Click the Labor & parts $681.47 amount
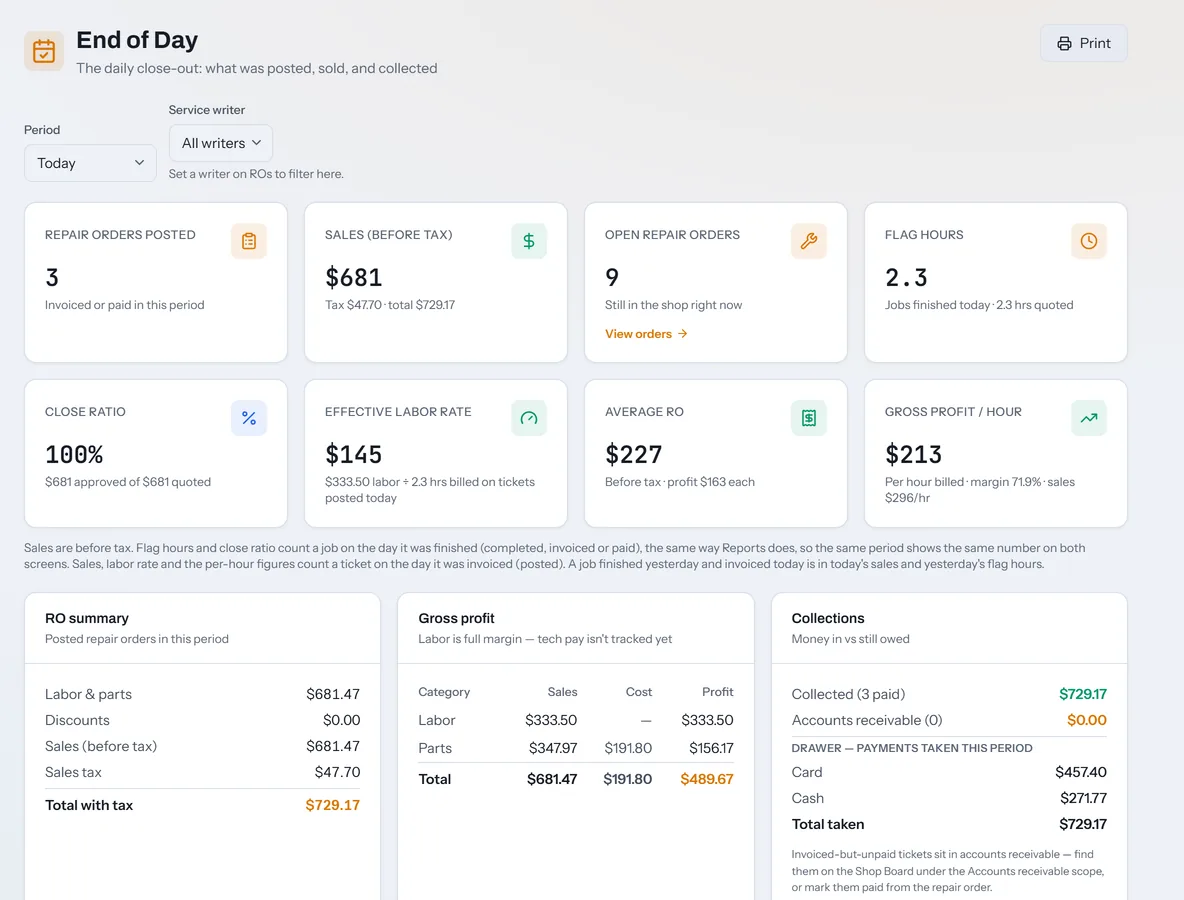 (333, 694)
